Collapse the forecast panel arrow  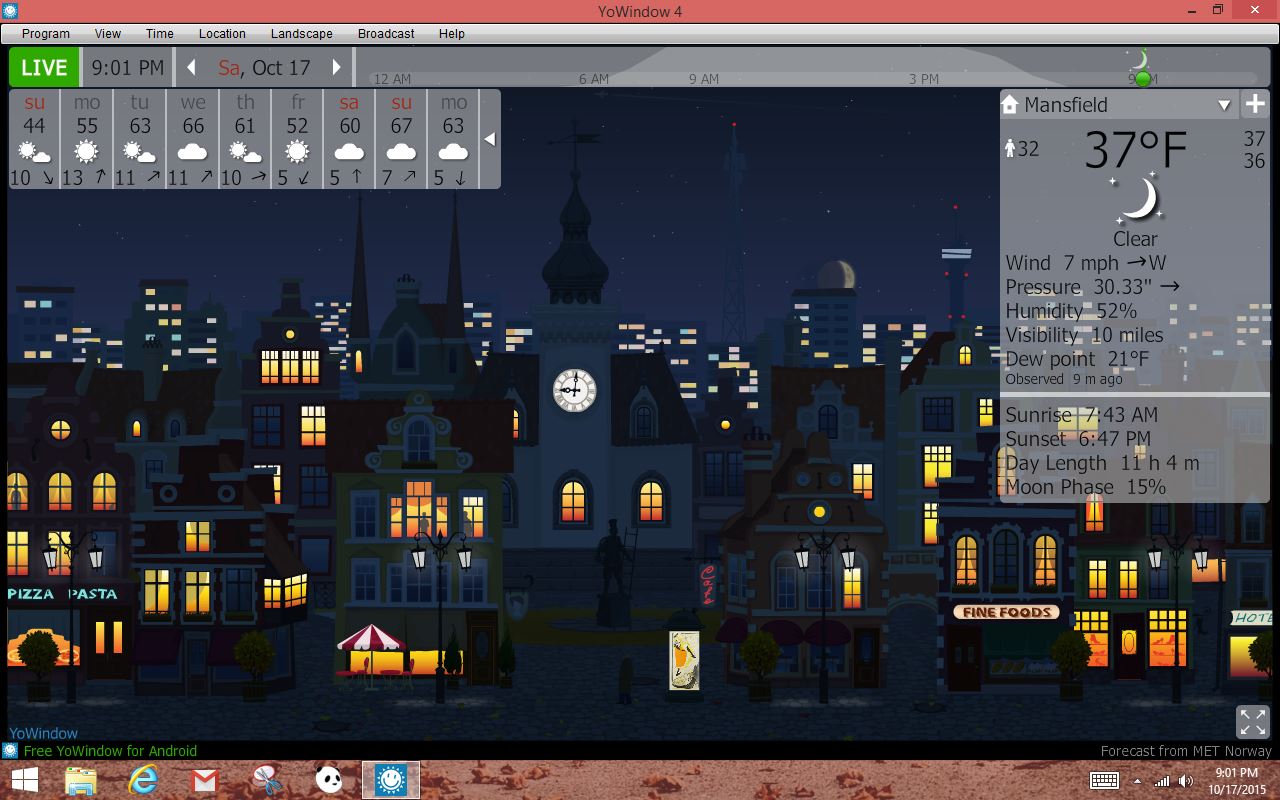pyautogui.click(x=489, y=139)
